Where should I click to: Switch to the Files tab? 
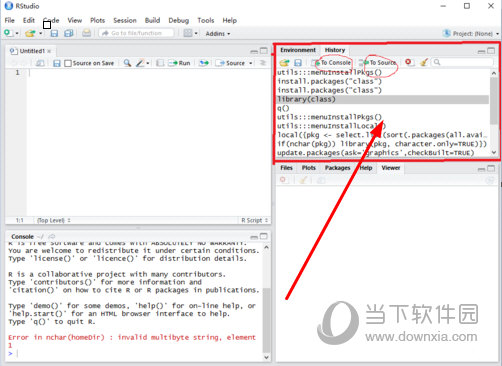(286, 168)
